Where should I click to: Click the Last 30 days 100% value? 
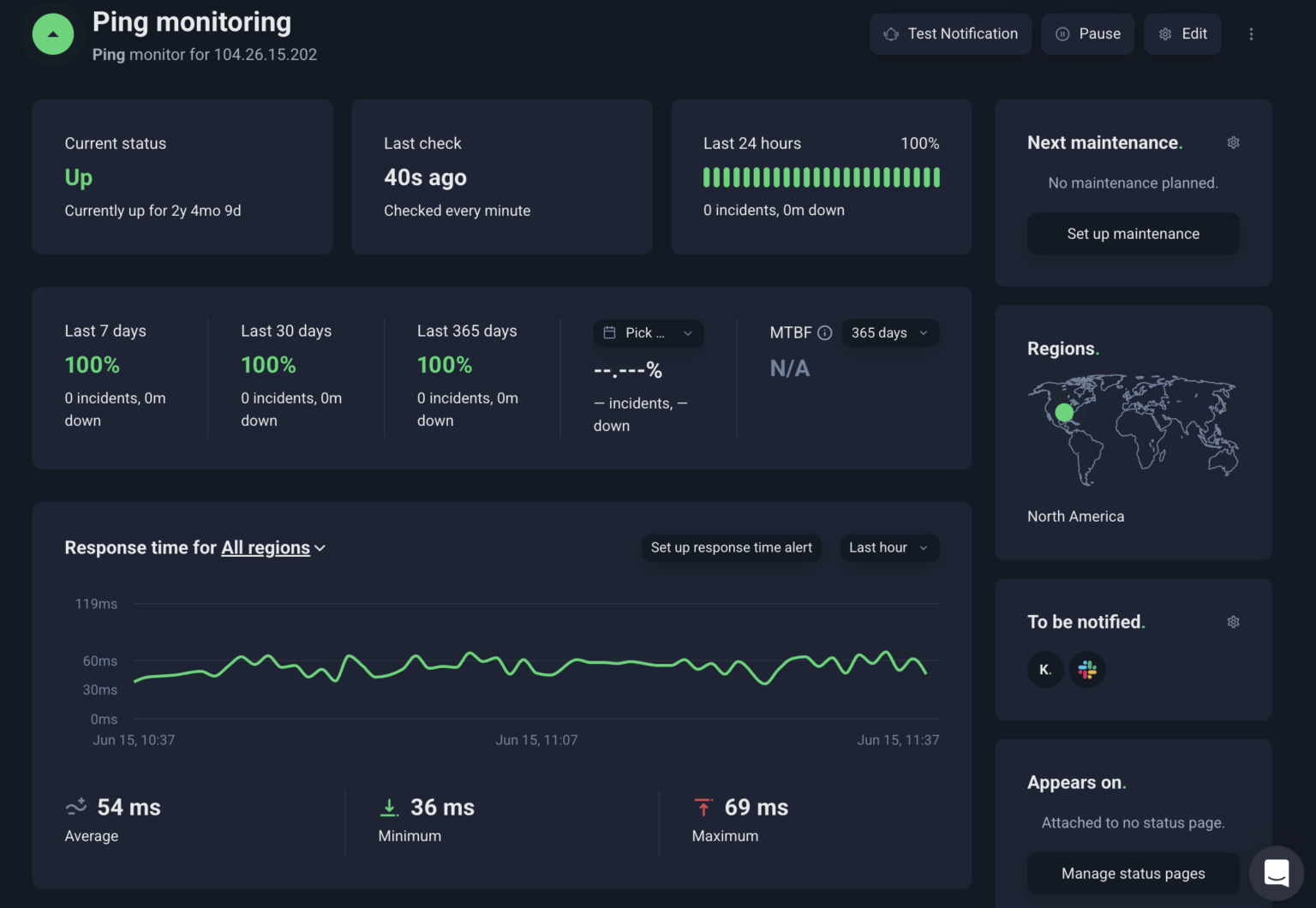point(268,365)
